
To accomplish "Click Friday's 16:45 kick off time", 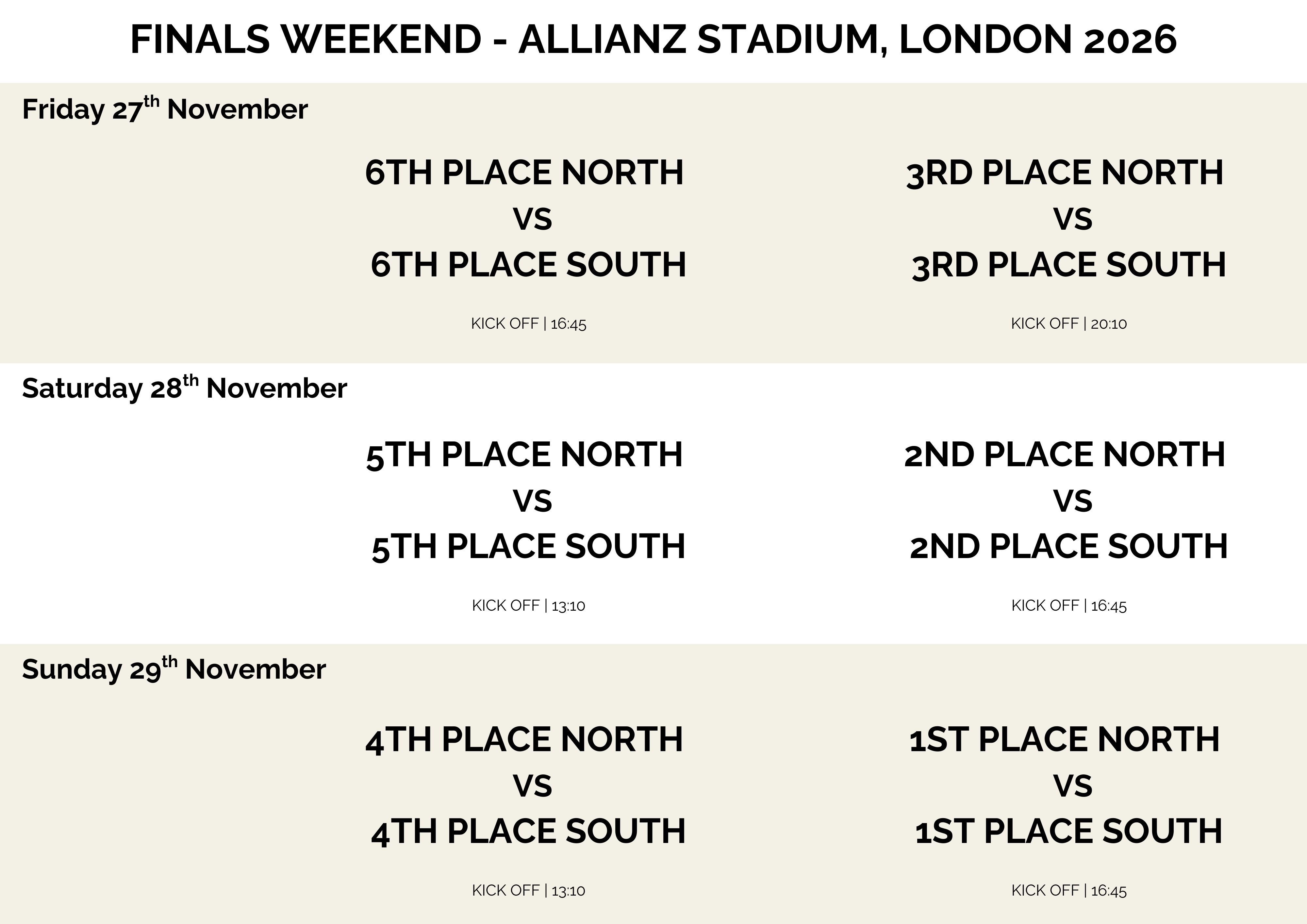I will [x=568, y=324].
